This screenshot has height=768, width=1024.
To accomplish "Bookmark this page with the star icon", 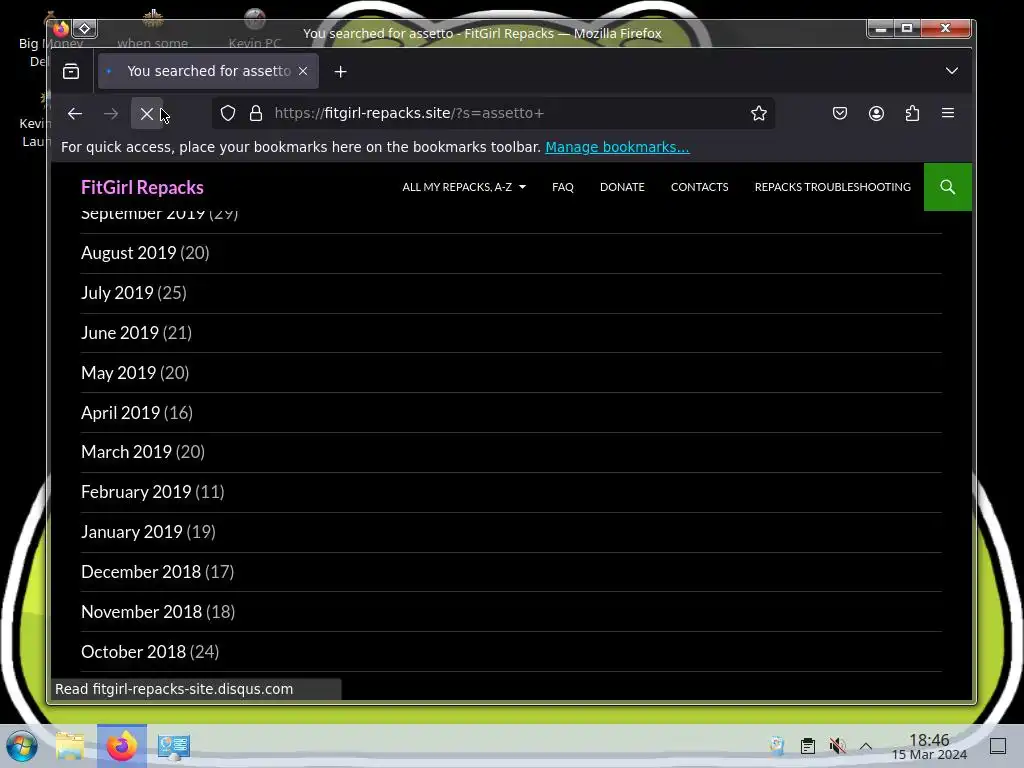I will (x=758, y=114).
